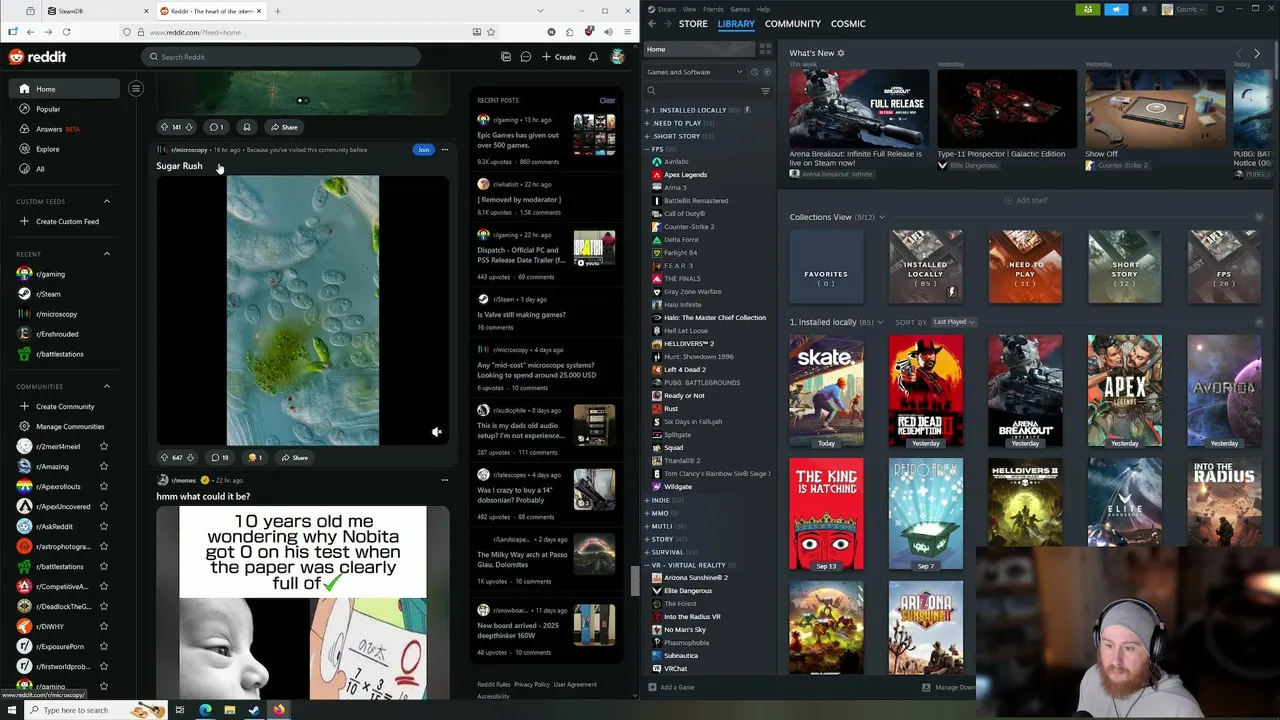Screen dimensions: 1280x720
Task: Favorite r/DiWHY with star
Action: [x=104, y=626]
